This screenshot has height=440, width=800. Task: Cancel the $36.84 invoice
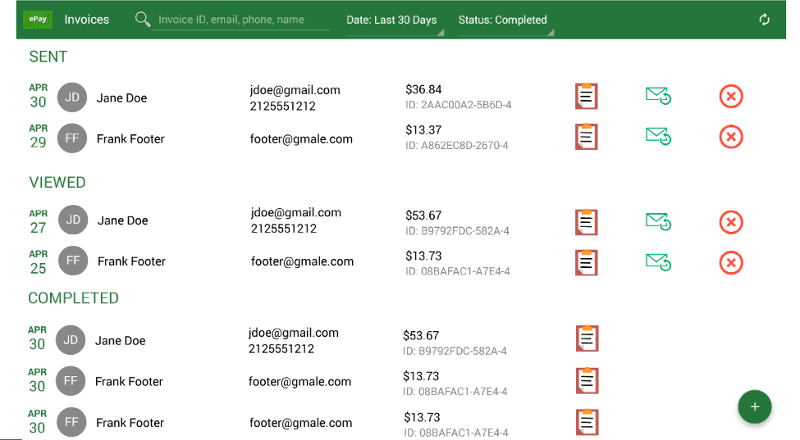pyautogui.click(x=731, y=96)
